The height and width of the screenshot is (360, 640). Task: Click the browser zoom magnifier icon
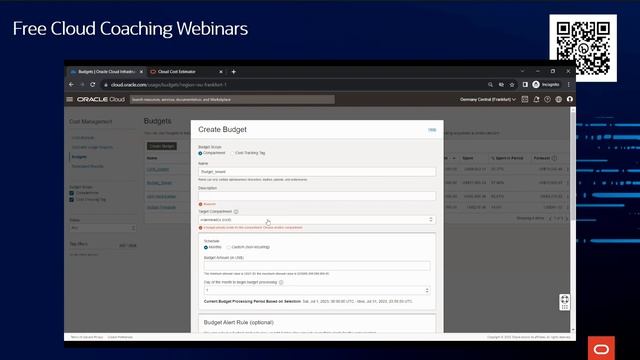point(490,84)
